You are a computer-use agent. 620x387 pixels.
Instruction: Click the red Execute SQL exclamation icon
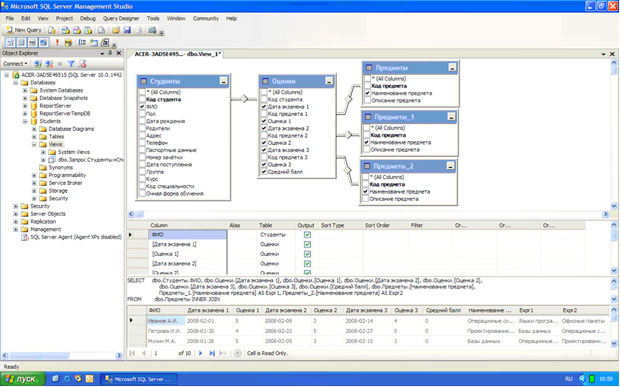click(x=57, y=42)
